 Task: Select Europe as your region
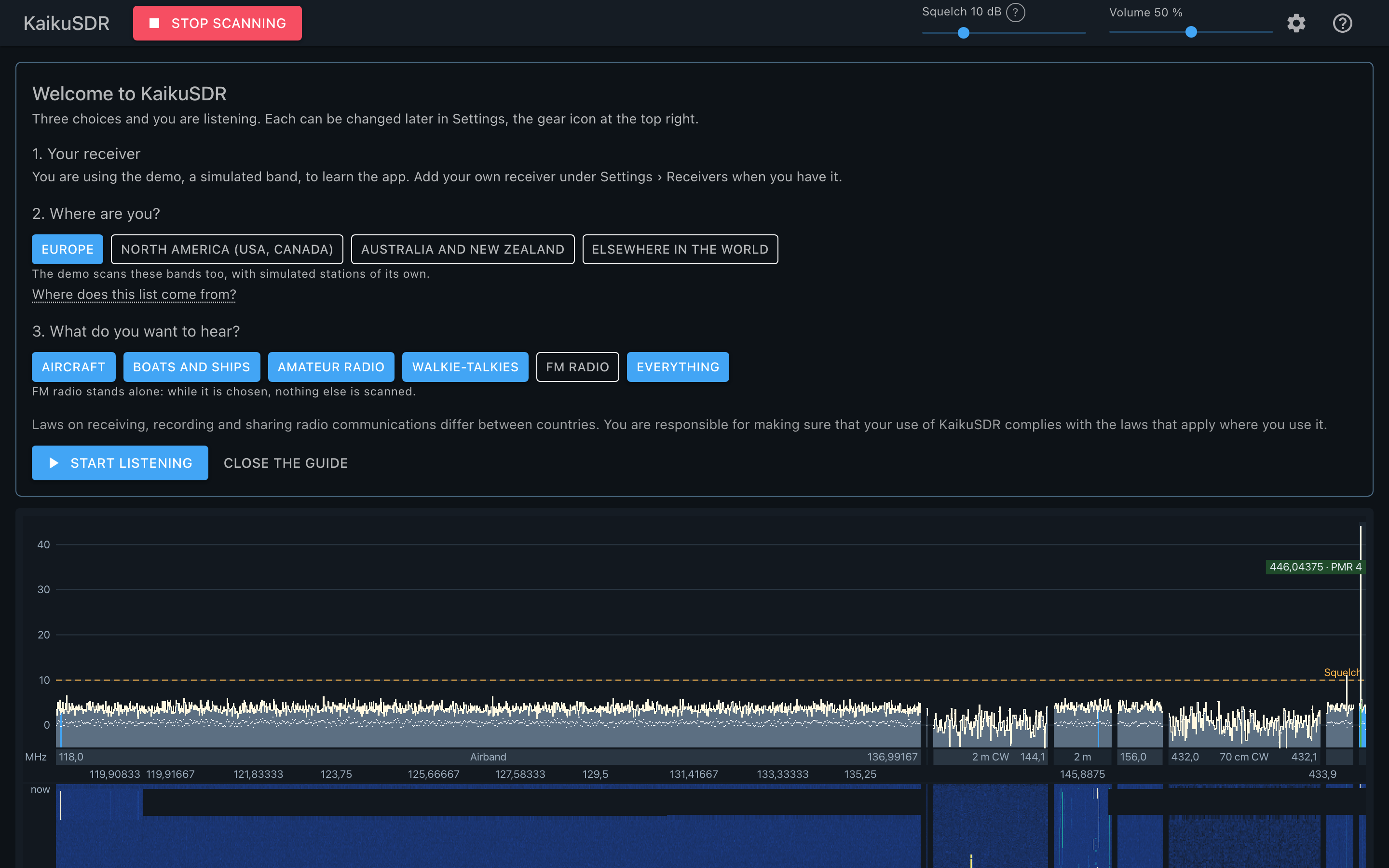[x=67, y=249]
